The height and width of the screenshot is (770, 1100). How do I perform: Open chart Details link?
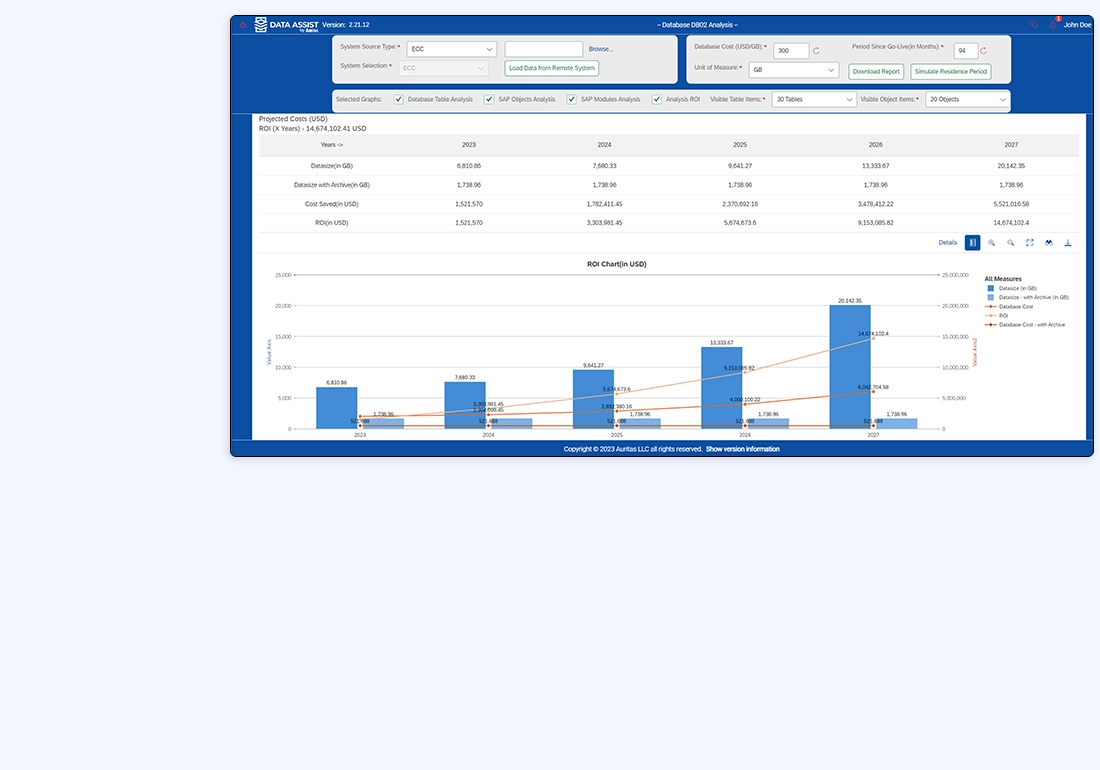948,243
